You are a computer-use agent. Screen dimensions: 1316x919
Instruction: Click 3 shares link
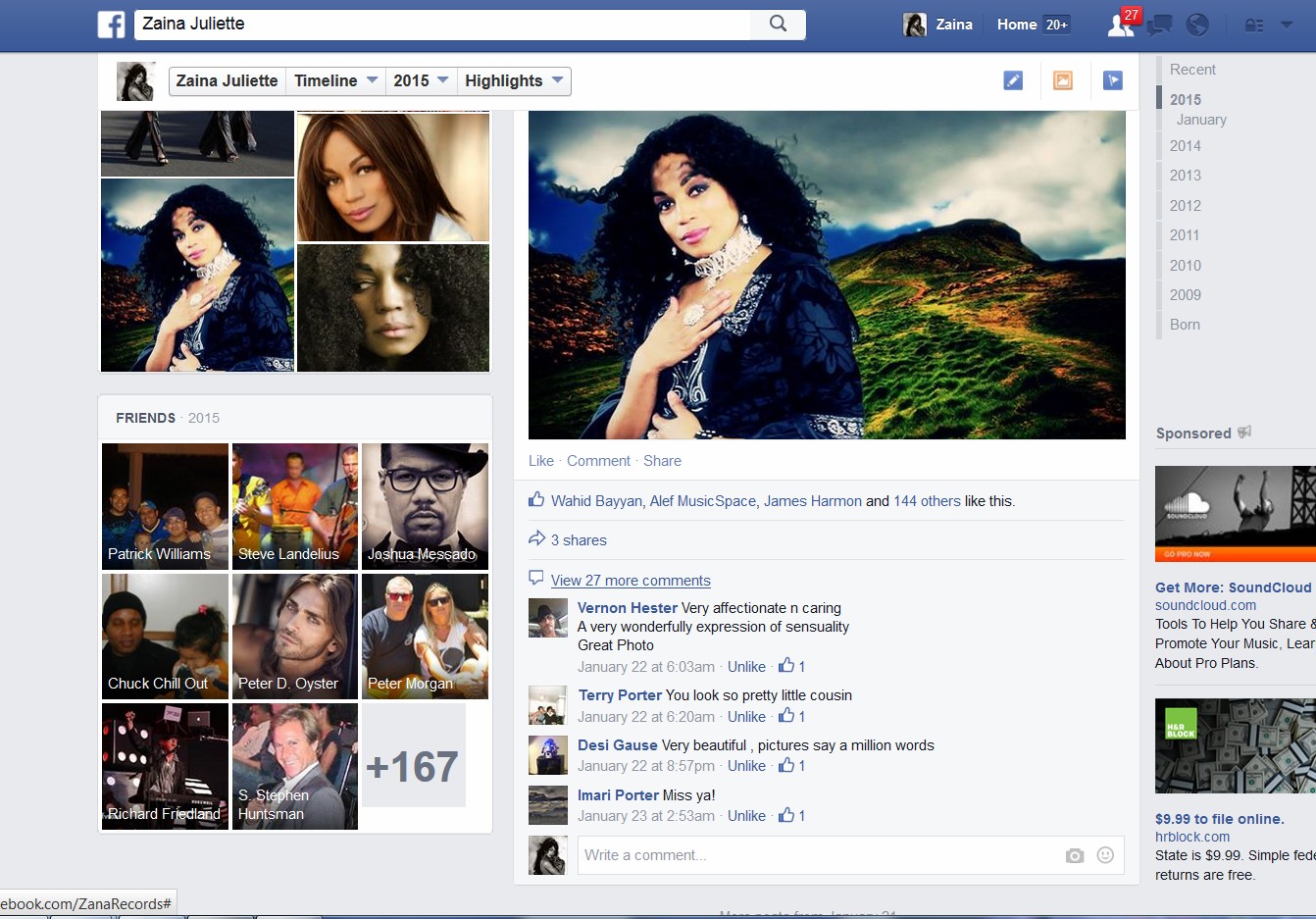[x=579, y=540]
